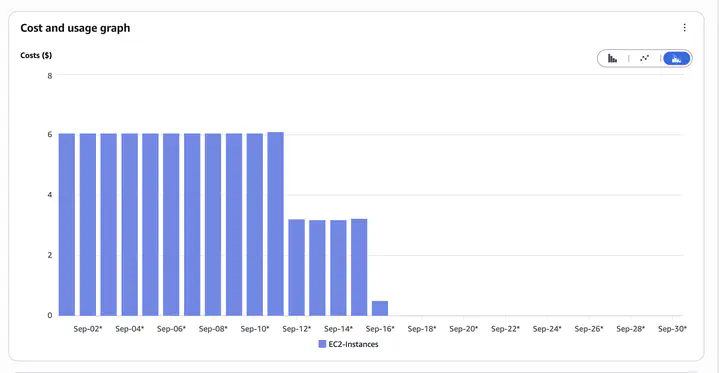The width and height of the screenshot is (720, 373).
Task: Click the Sep-30* axis label
Action: pyautogui.click(x=672, y=329)
